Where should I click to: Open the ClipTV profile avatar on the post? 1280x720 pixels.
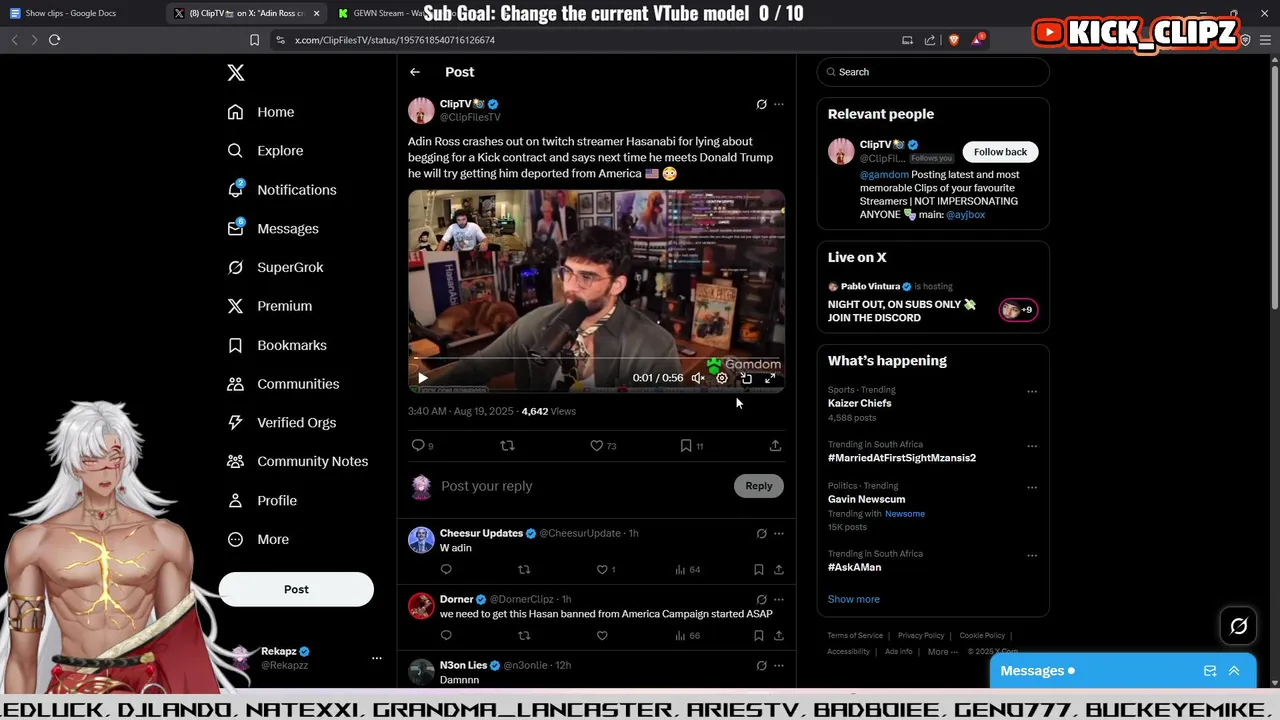pos(421,110)
